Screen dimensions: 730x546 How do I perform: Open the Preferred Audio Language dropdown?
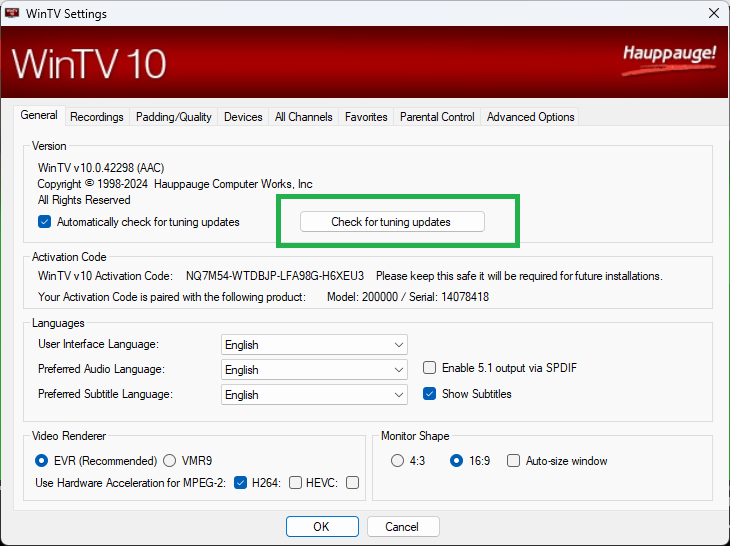click(x=314, y=370)
